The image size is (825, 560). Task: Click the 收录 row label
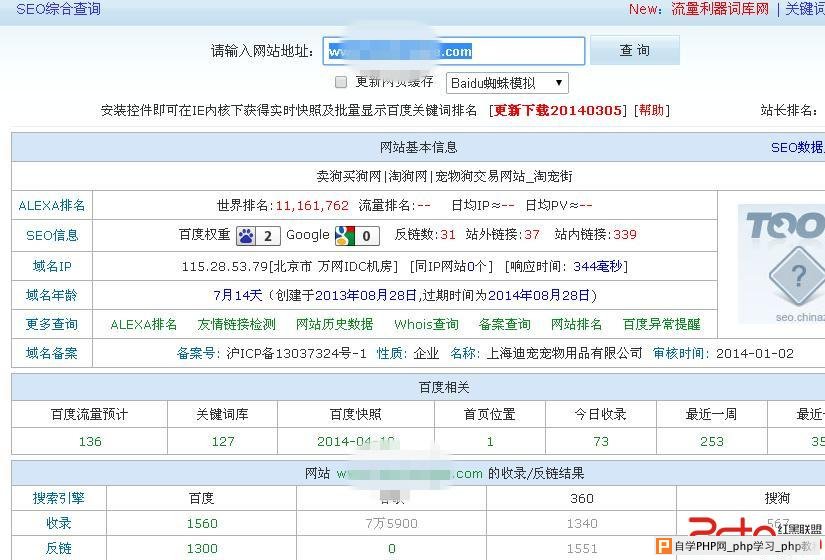(58, 523)
